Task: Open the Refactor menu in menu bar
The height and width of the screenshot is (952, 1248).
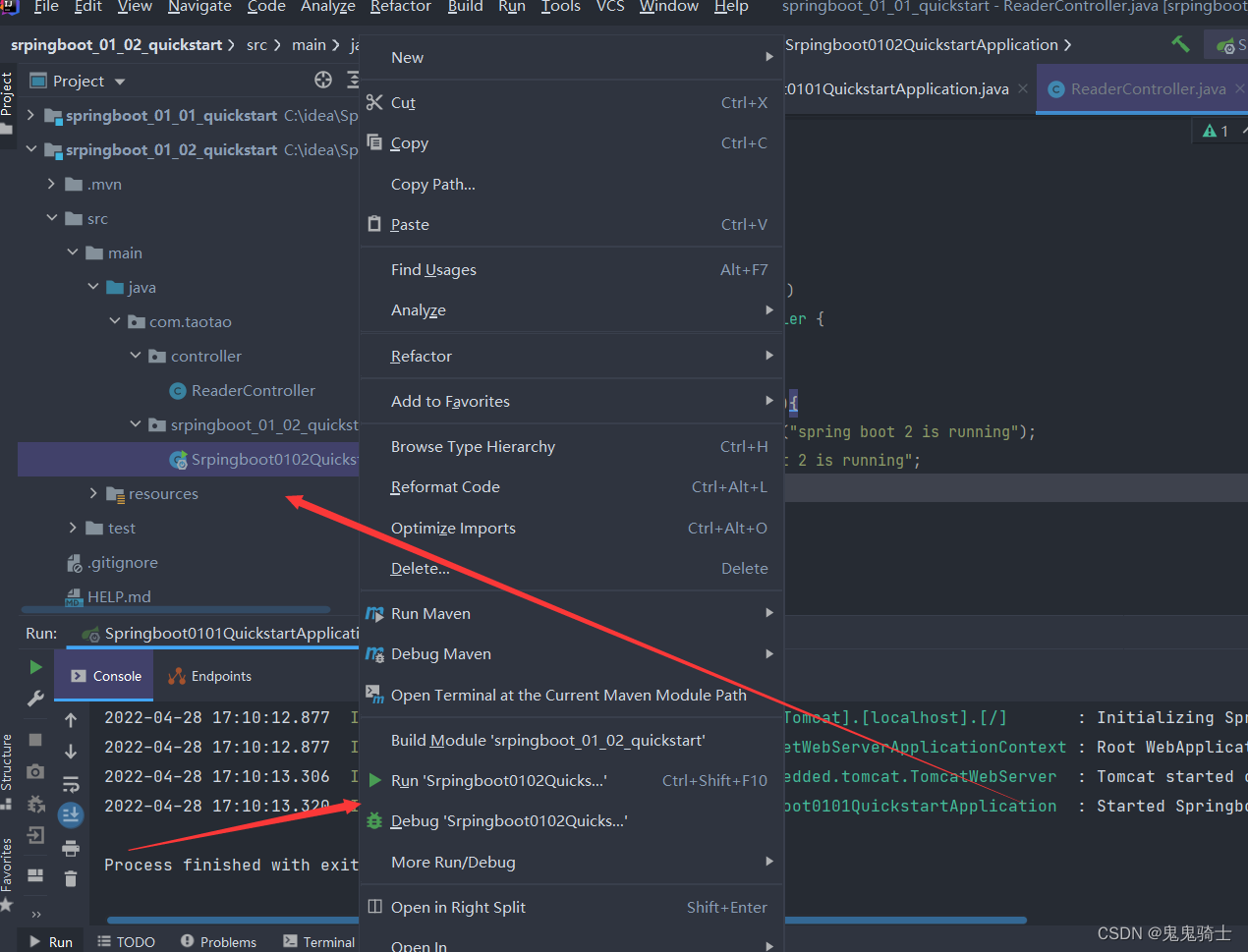Action: pyautogui.click(x=401, y=7)
